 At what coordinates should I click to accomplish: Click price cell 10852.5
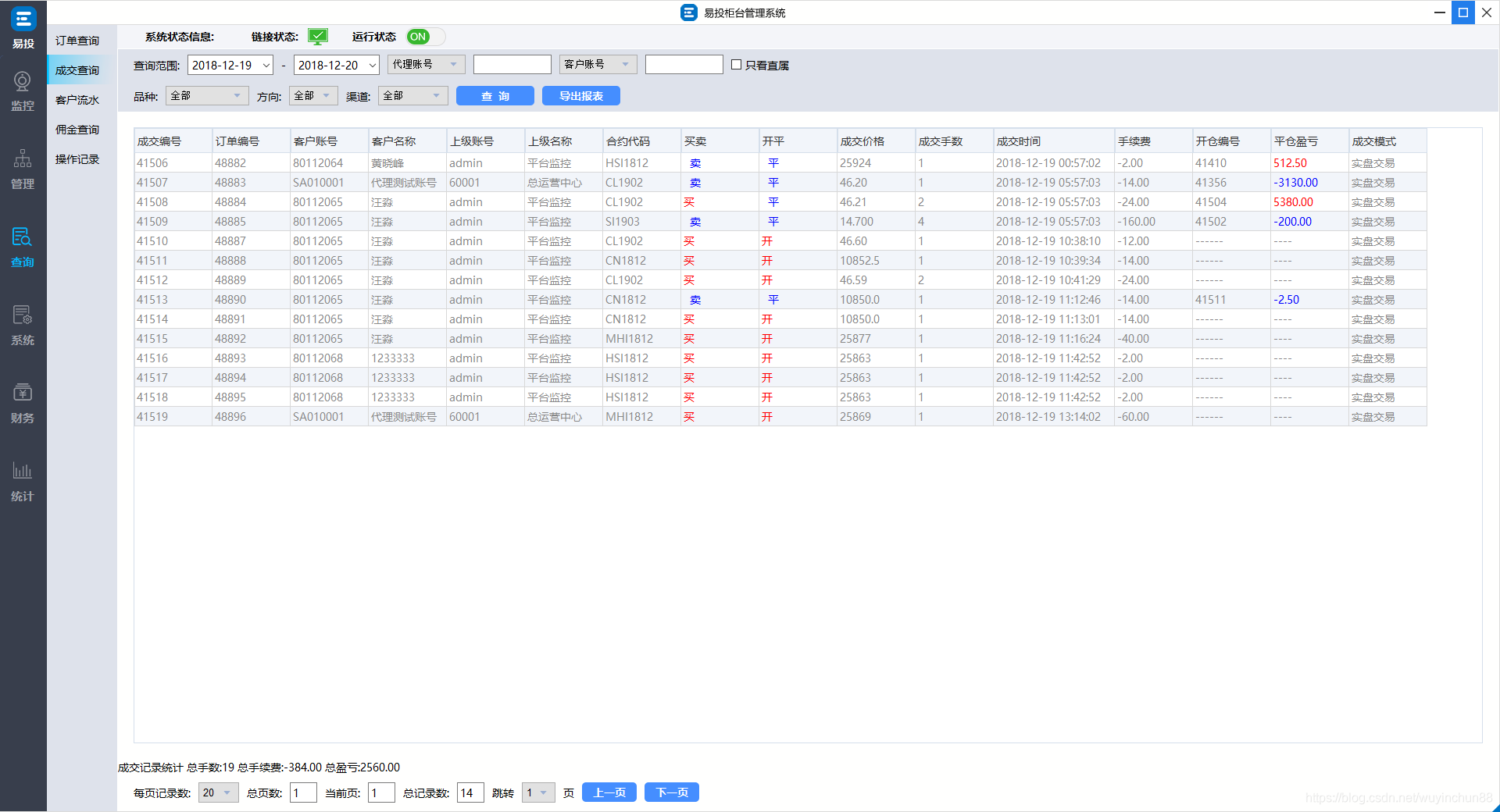(859, 261)
